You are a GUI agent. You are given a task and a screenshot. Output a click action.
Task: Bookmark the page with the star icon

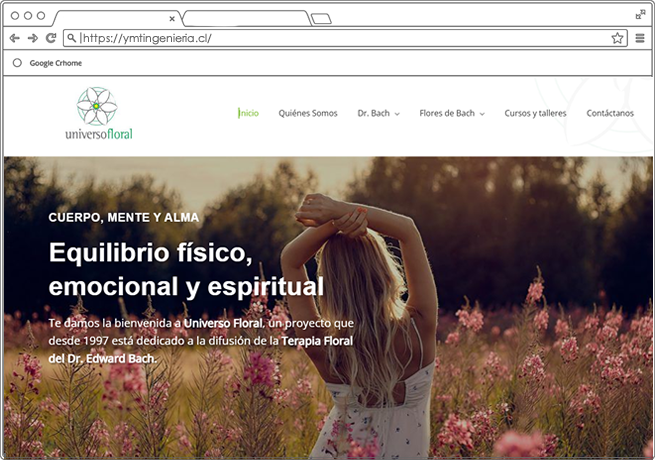[617, 38]
